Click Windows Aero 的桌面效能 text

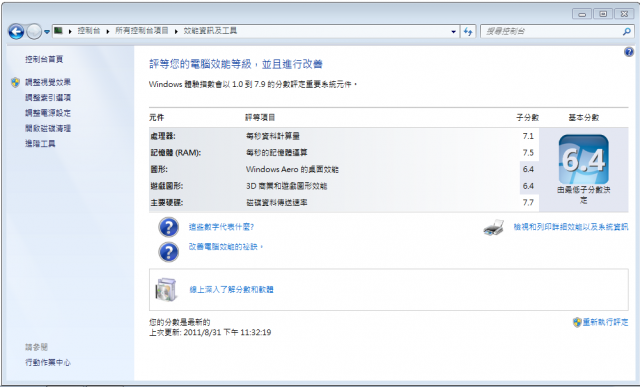point(292,169)
